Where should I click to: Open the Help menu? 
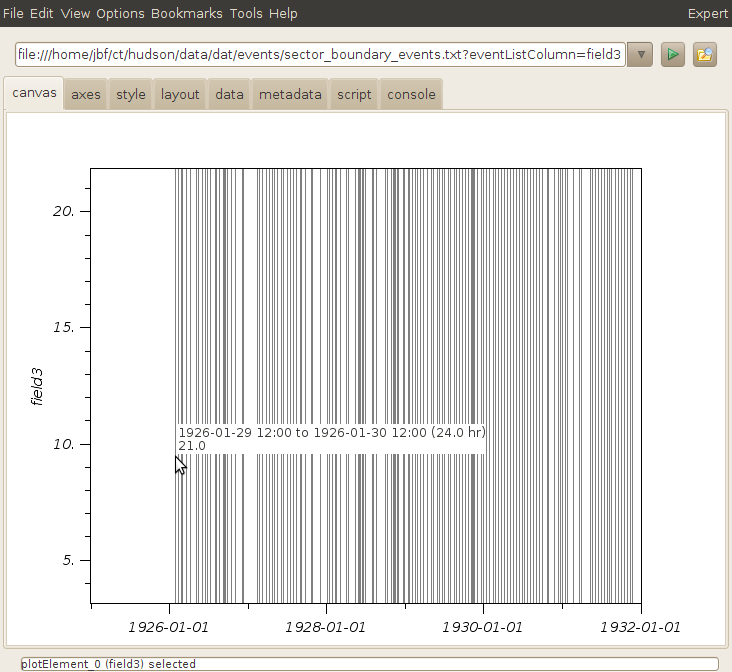[283, 13]
